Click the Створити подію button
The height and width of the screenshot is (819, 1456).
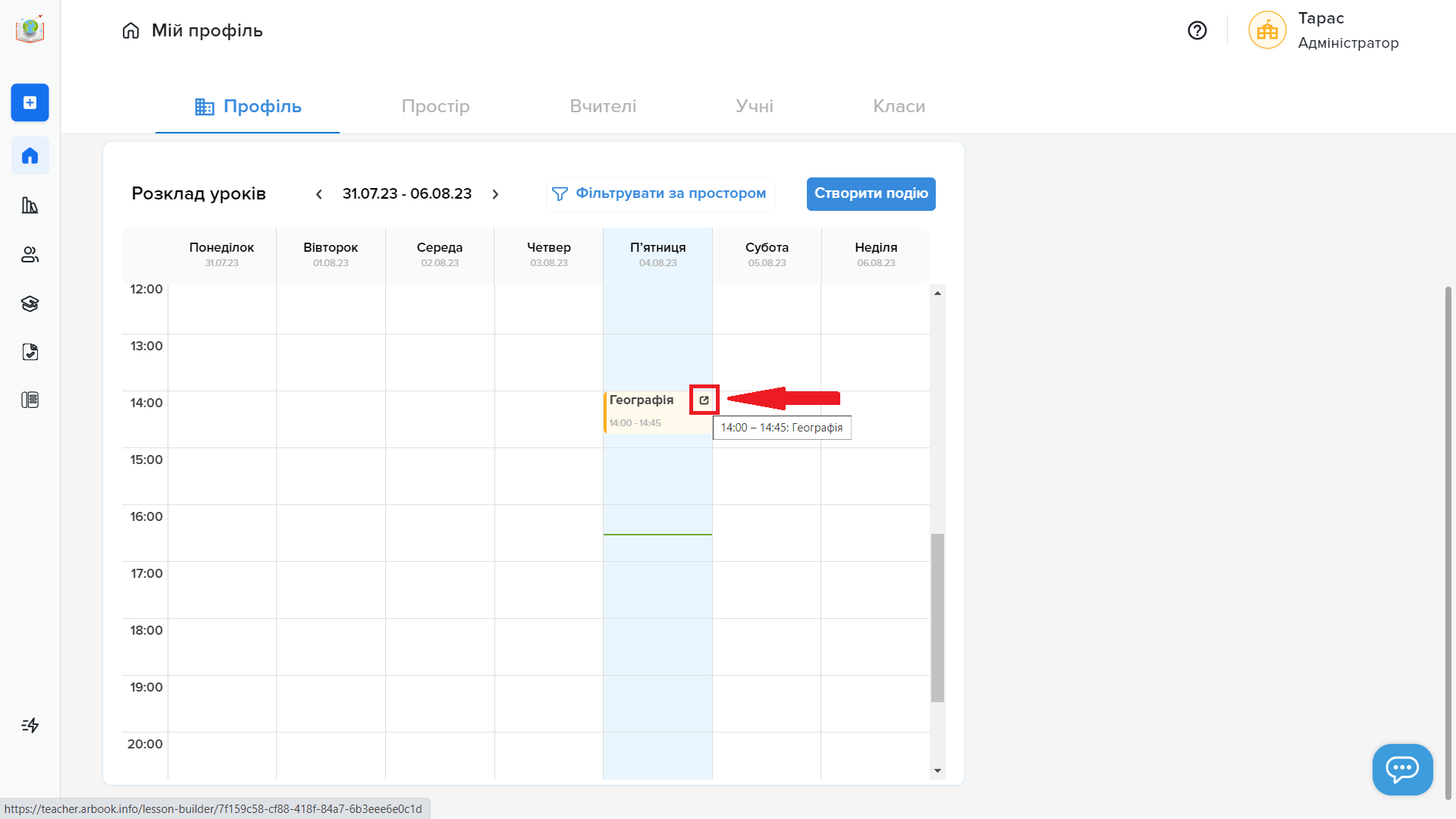point(871,193)
